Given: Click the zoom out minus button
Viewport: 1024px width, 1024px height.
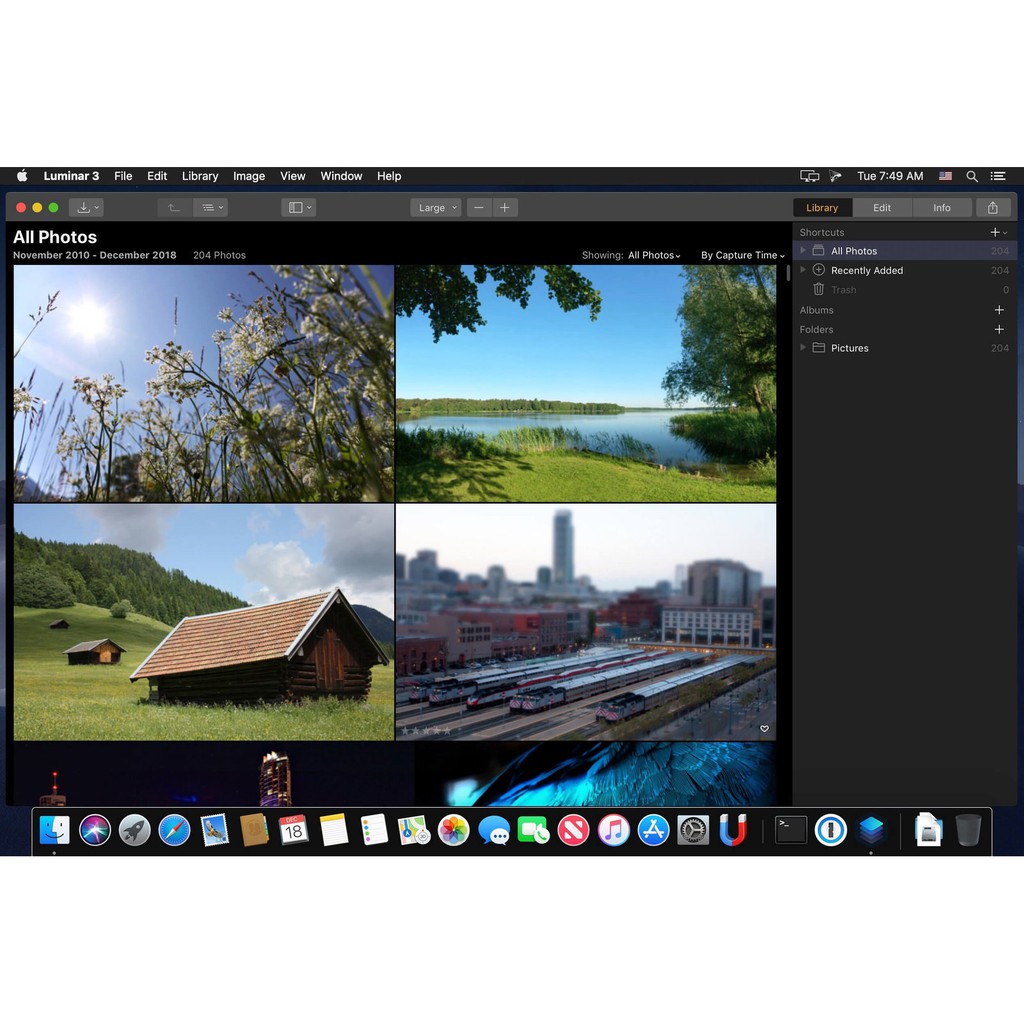Looking at the screenshot, I should click(479, 208).
